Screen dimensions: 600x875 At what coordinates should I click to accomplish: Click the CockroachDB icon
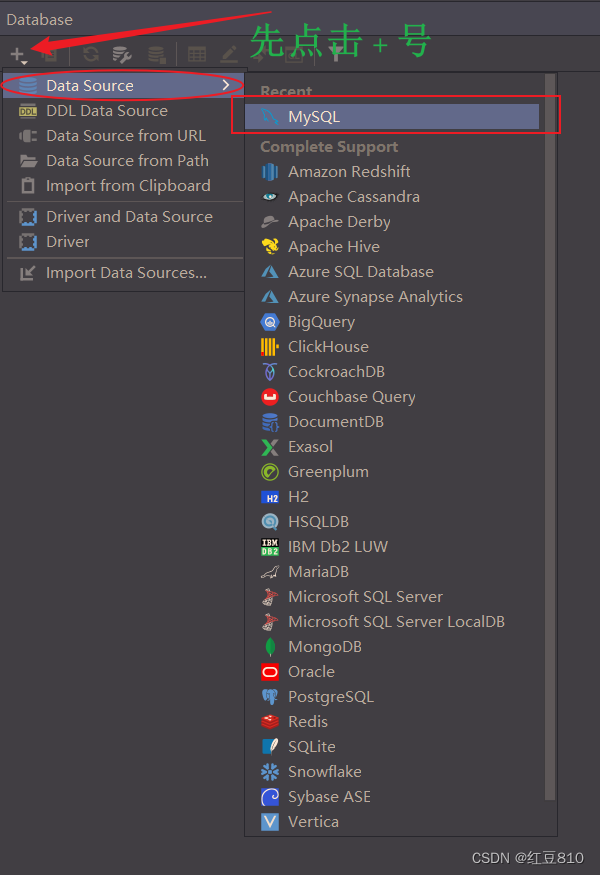click(270, 372)
